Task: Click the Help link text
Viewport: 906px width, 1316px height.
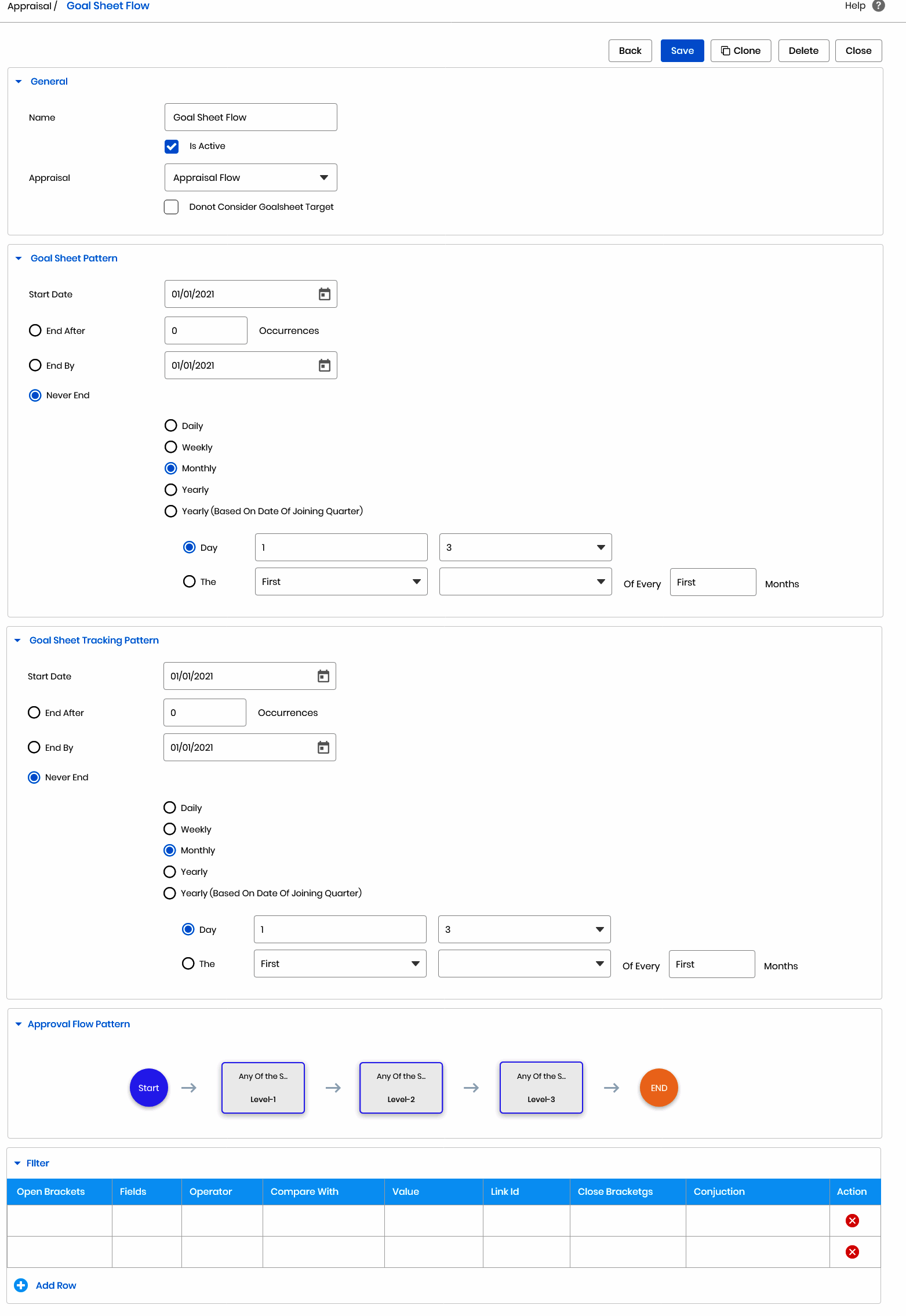Action: pyautogui.click(x=855, y=6)
